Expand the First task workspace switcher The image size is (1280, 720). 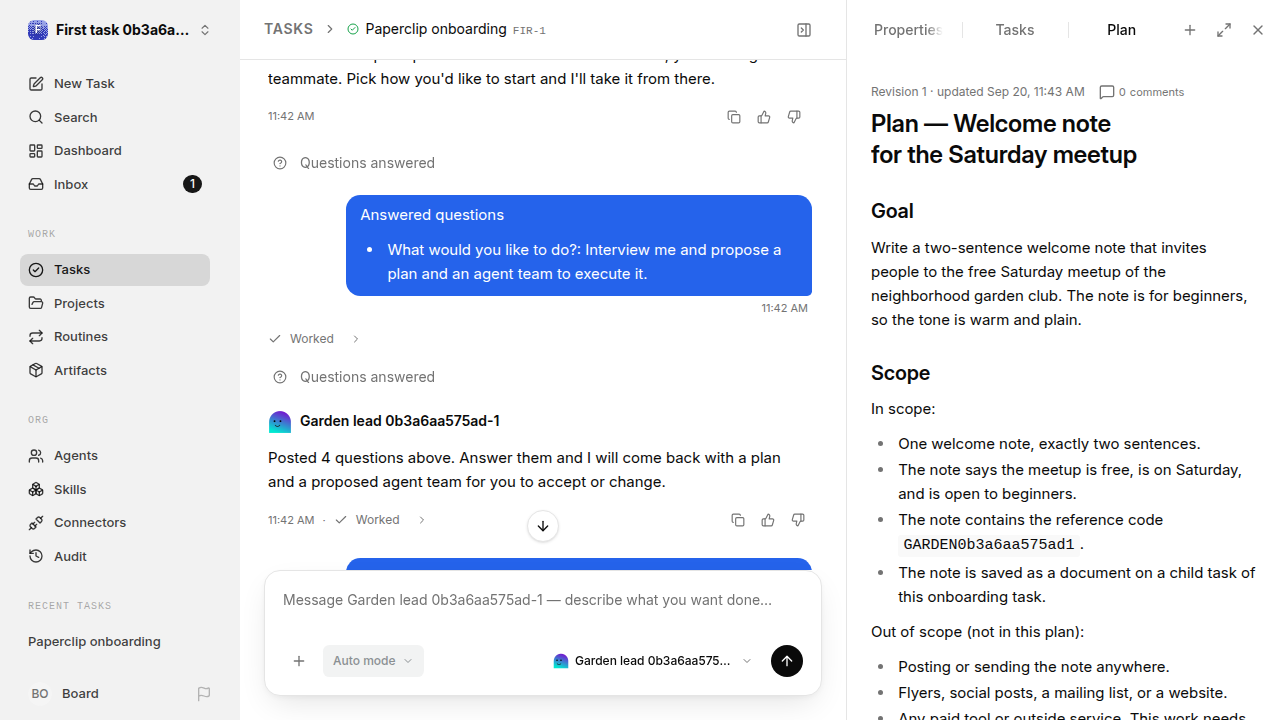[120, 30]
